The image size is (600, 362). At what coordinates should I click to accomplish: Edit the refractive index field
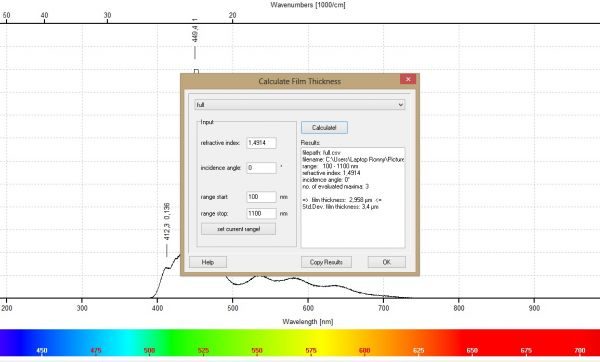261,143
